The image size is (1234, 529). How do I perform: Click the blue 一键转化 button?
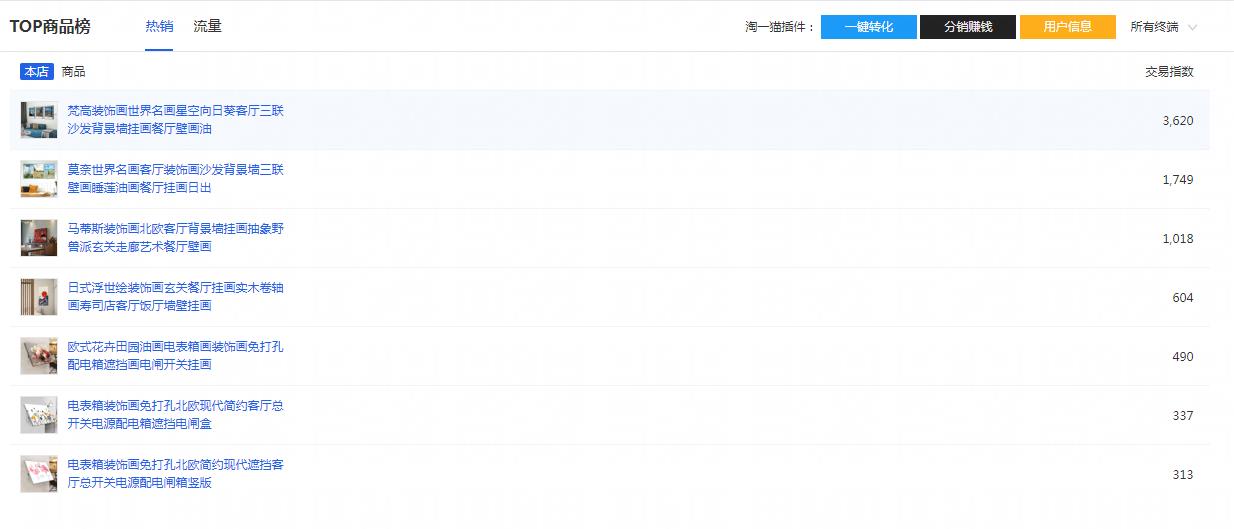[x=868, y=27]
